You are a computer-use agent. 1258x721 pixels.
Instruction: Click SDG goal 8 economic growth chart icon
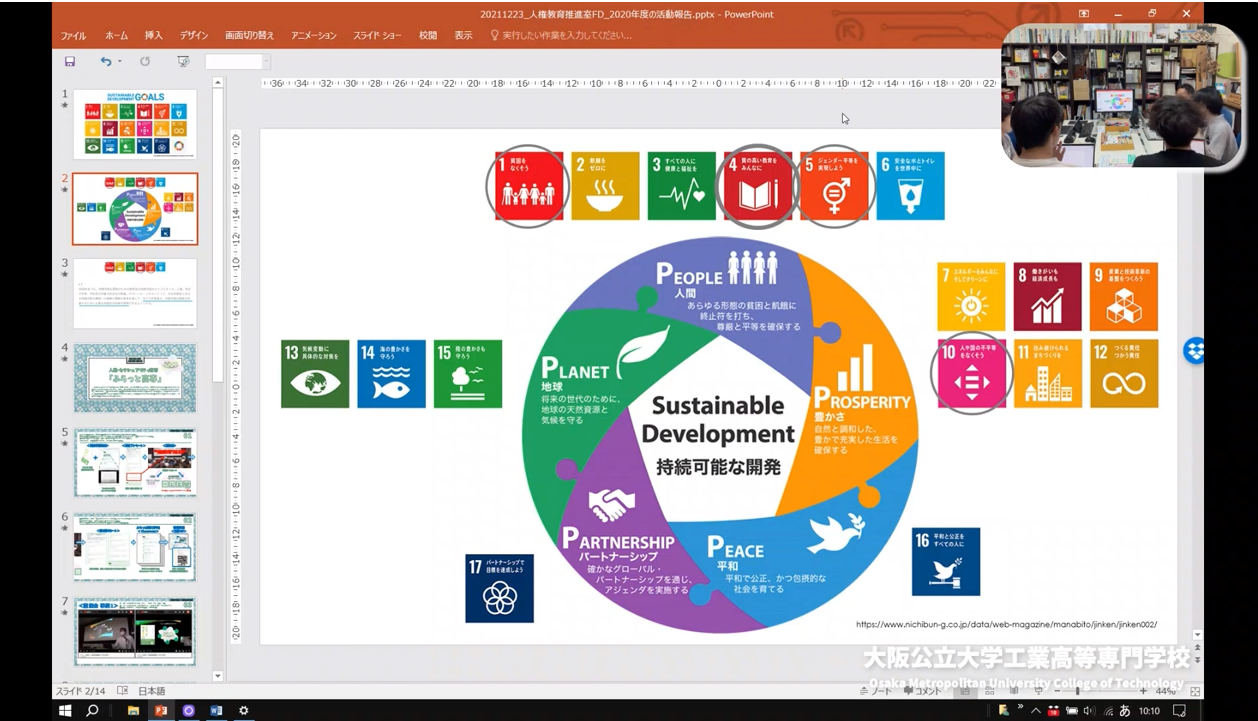[1048, 297]
